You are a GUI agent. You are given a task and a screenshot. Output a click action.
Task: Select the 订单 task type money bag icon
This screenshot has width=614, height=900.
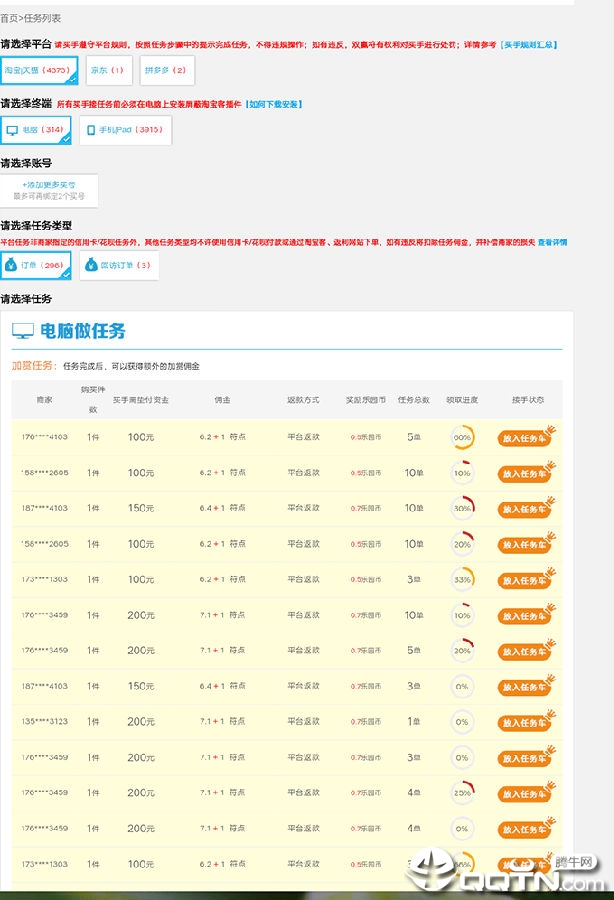(x=11, y=265)
